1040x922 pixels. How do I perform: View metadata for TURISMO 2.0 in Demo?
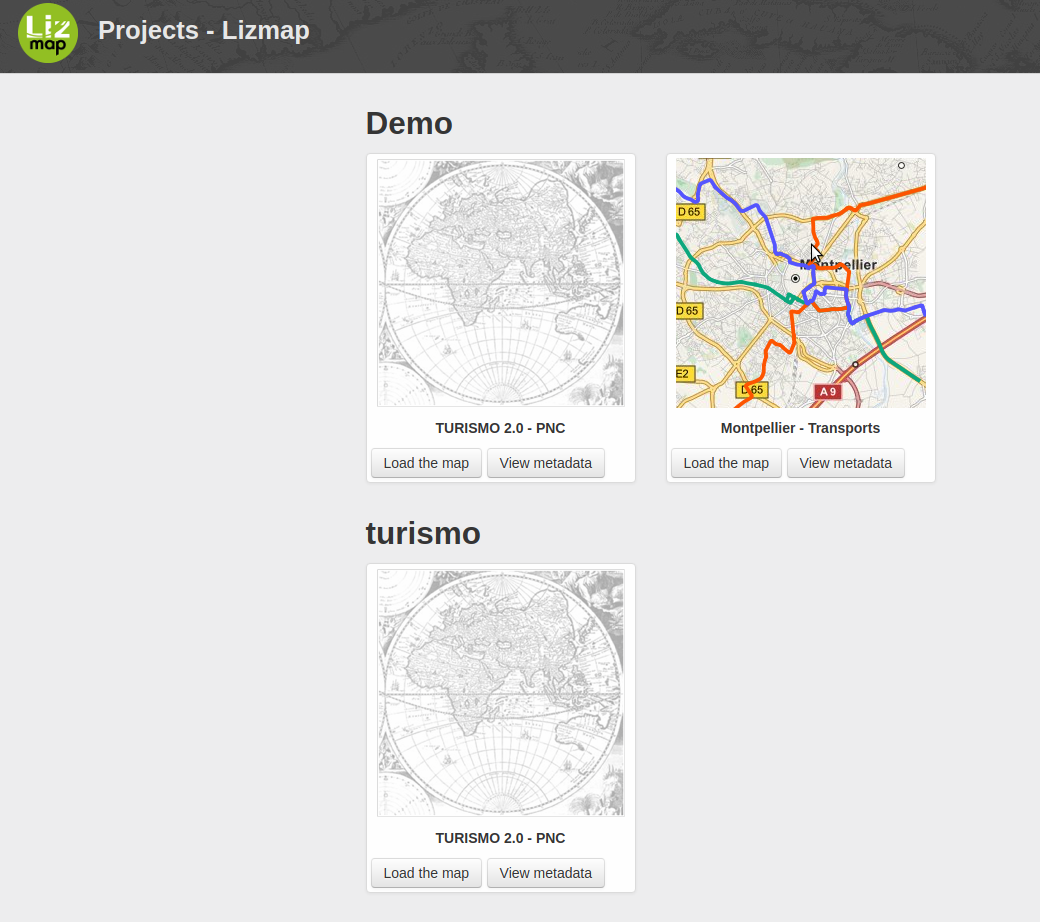click(546, 463)
